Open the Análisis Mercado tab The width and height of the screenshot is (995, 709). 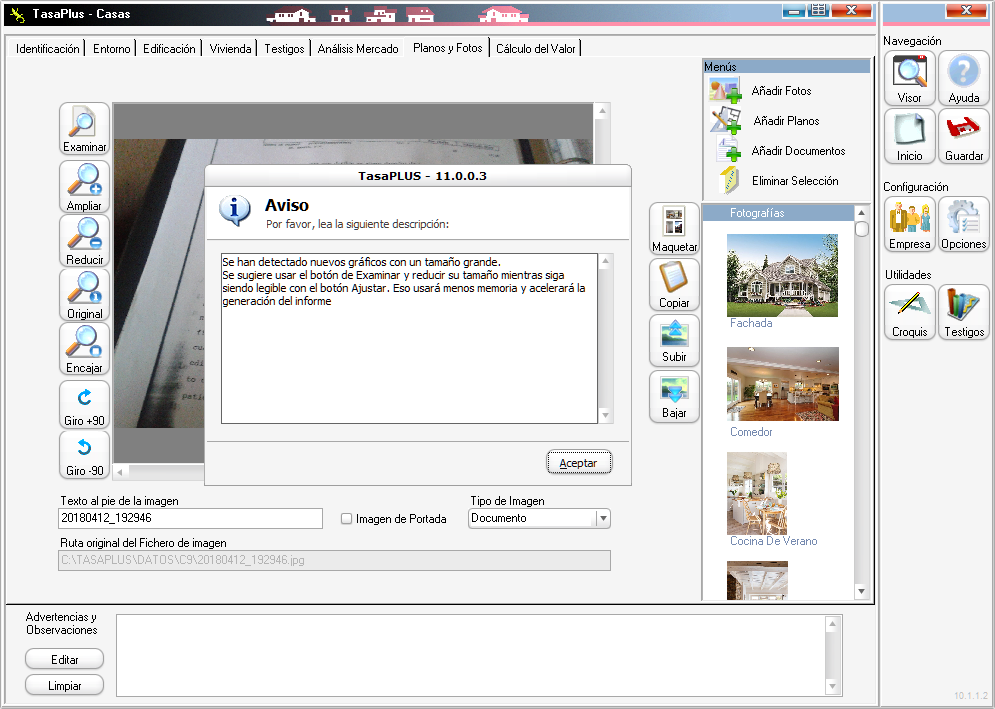click(357, 49)
